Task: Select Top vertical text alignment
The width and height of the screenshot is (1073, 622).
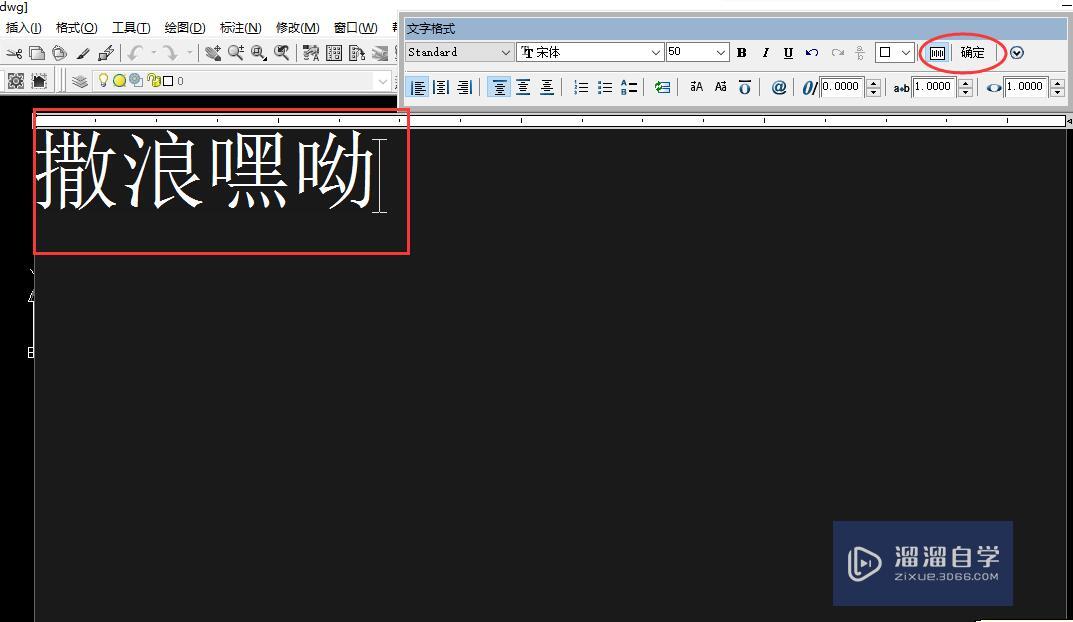Action: (x=500, y=87)
